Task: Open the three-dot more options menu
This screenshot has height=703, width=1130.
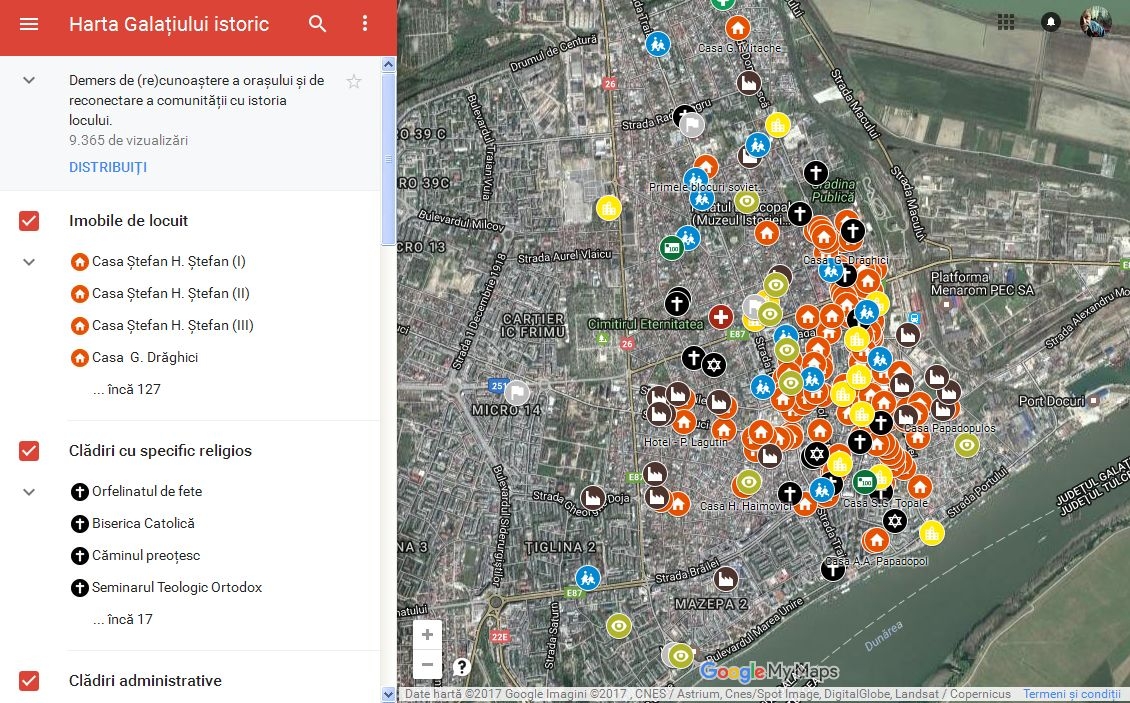Action: click(365, 24)
